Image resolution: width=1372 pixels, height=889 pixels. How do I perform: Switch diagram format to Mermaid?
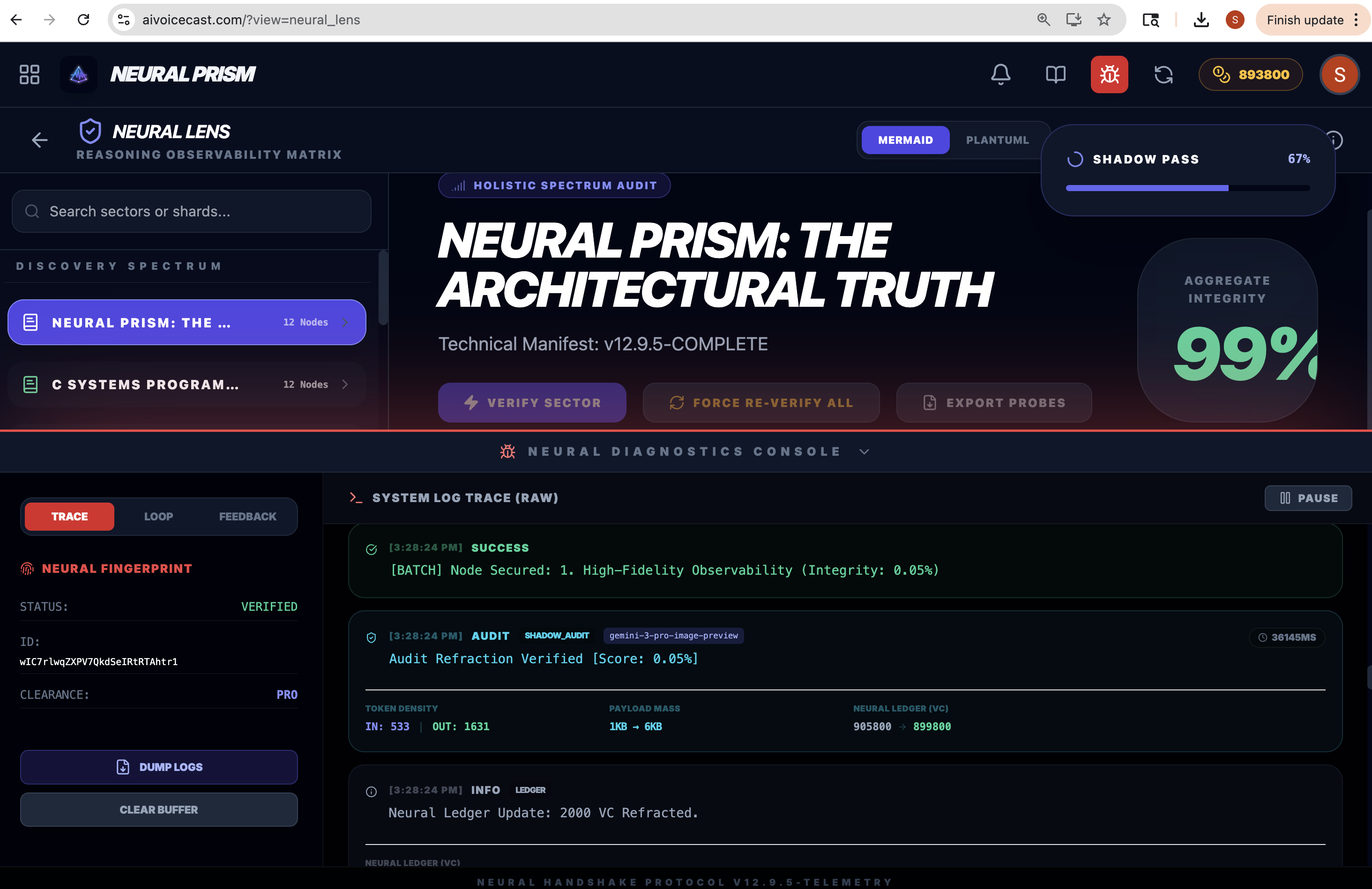tap(905, 140)
